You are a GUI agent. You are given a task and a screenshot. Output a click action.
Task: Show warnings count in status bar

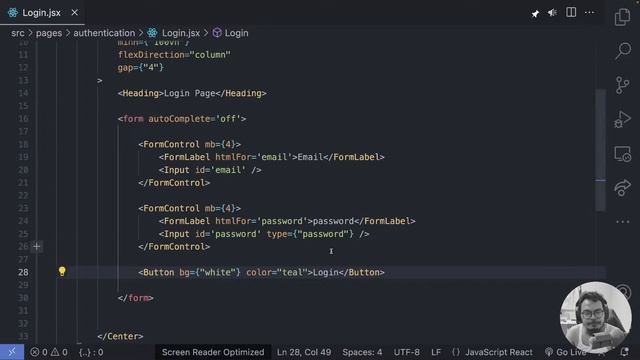59,352
